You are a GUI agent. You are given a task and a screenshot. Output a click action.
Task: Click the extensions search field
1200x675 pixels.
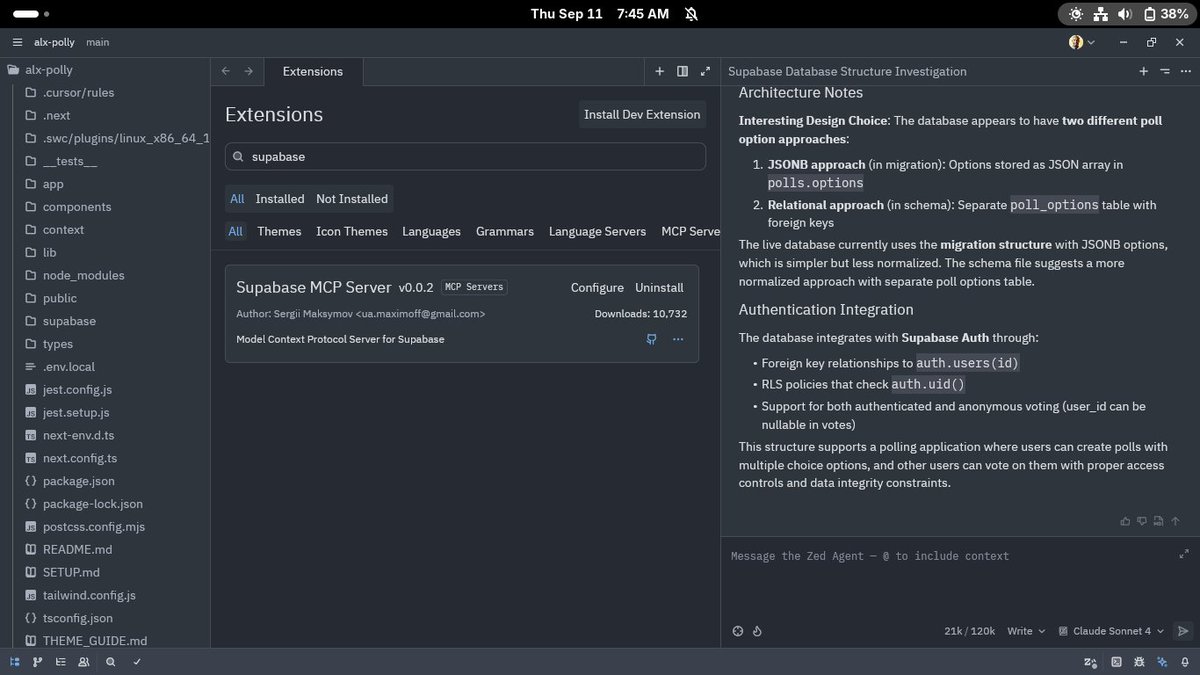467,156
